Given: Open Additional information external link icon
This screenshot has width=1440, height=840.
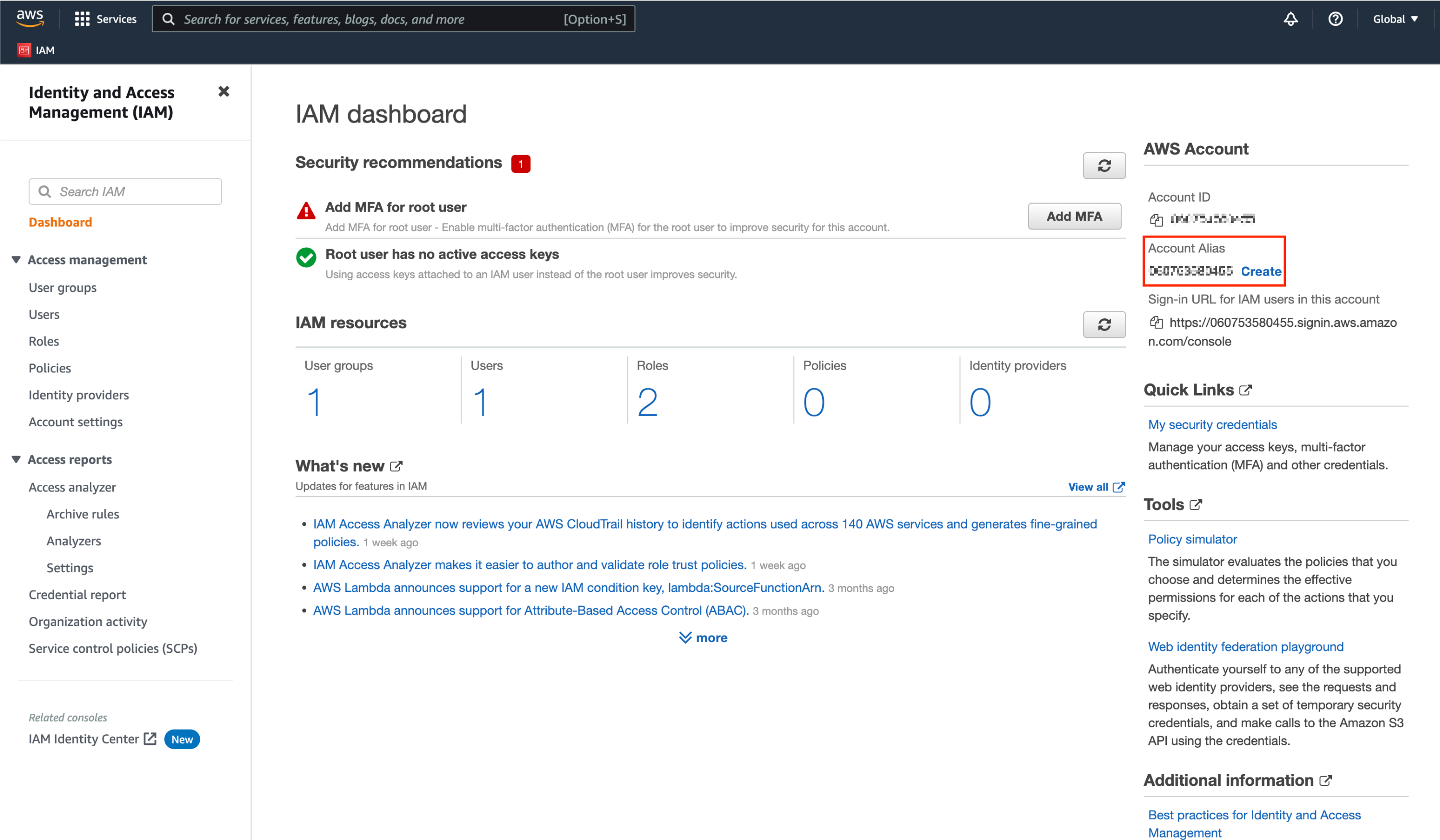Looking at the screenshot, I should [x=1326, y=780].
